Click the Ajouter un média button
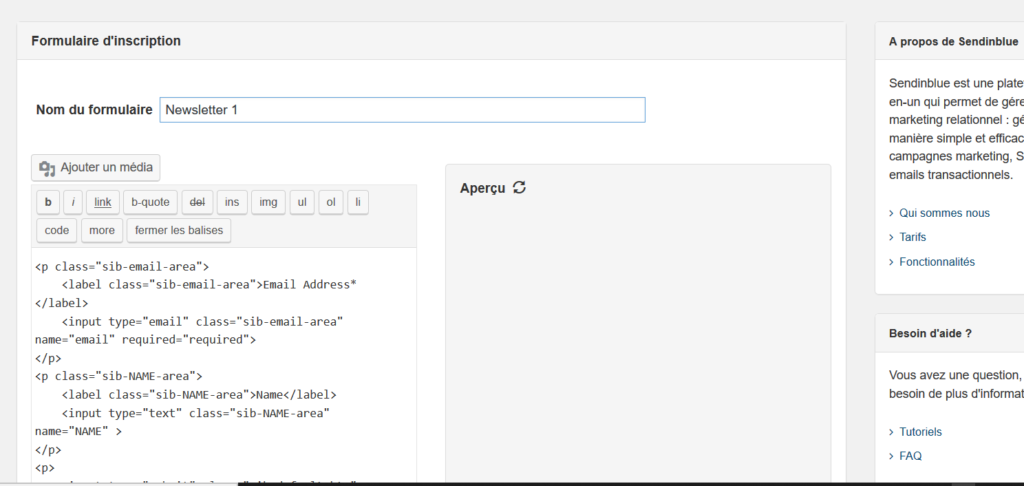The width and height of the screenshot is (1024, 486). (x=95, y=167)
